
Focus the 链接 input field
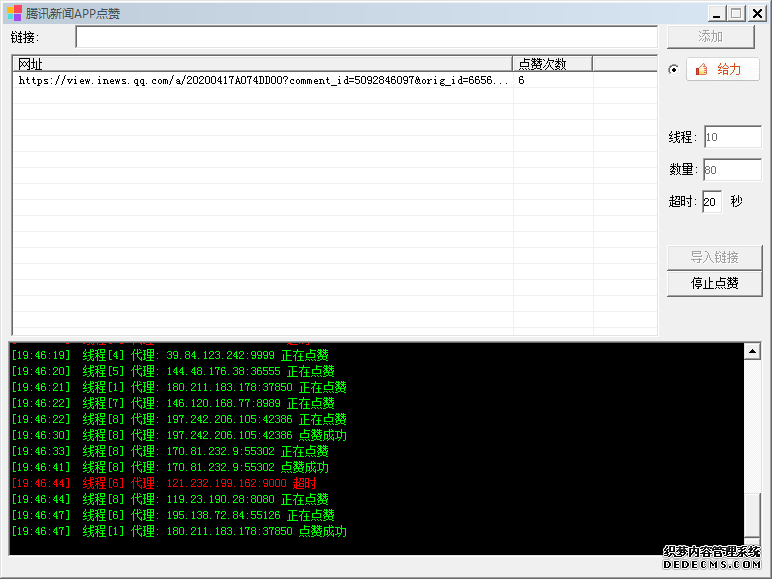click(x=366, y=37)
